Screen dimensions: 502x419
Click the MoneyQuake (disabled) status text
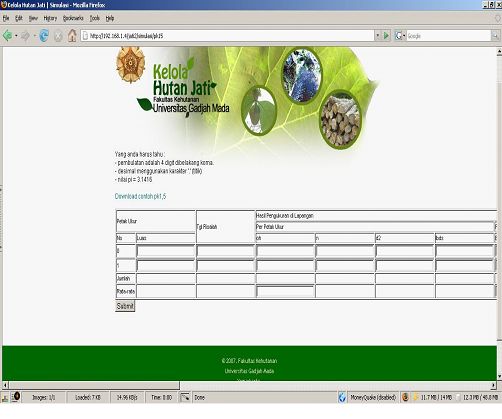373,397
